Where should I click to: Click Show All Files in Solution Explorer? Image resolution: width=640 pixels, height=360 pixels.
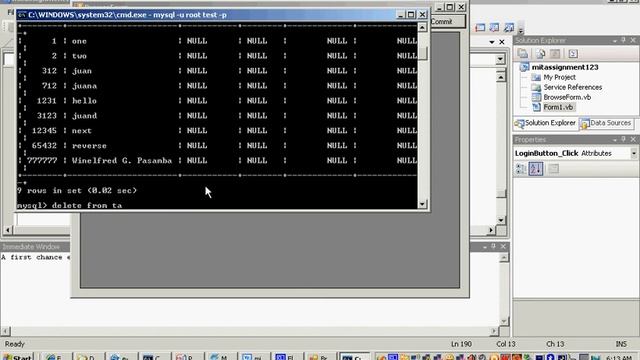pyautogui.click(x=540, y=53)
